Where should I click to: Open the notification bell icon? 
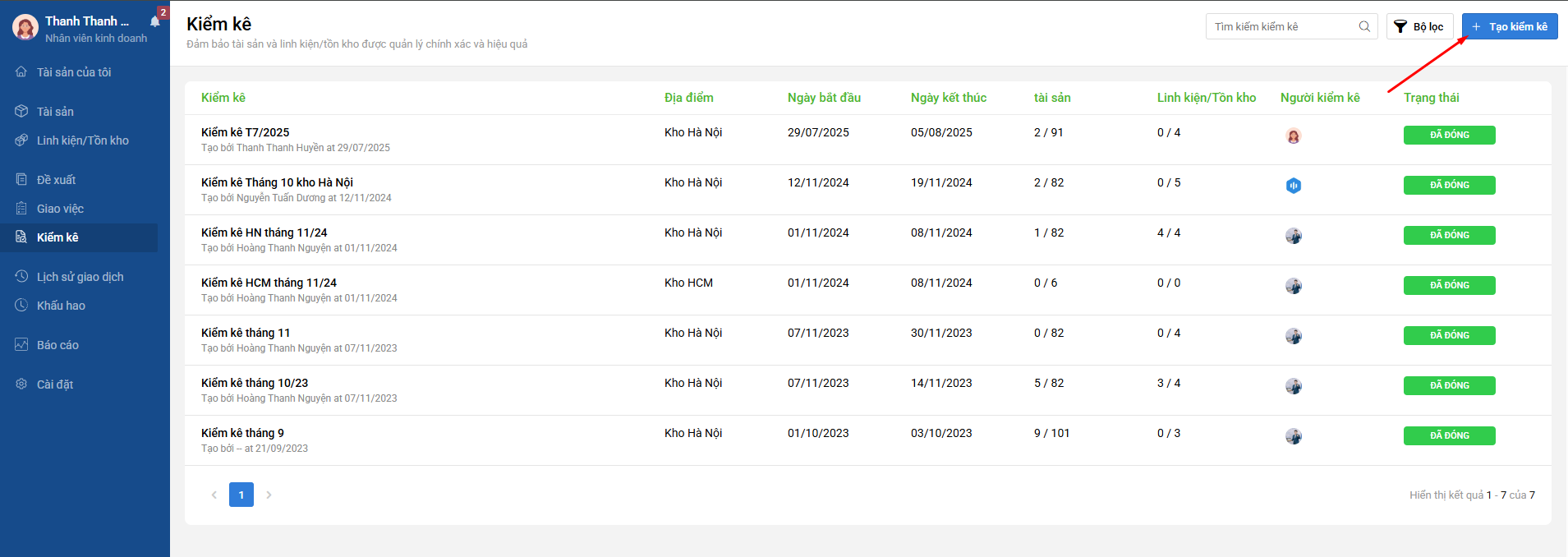pyautogui.click(x=155, y=21)
